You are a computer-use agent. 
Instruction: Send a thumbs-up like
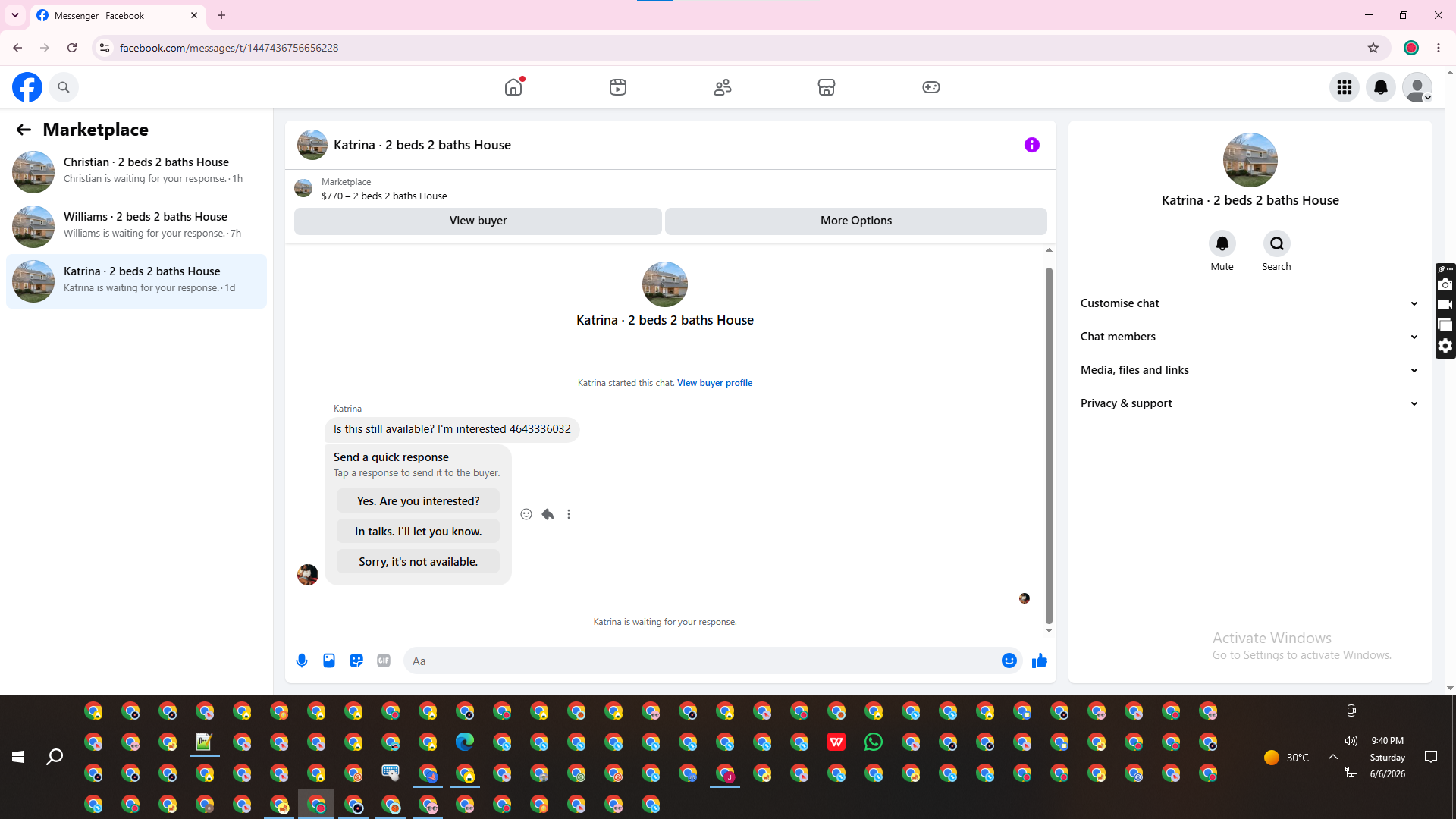pos(1040,661)
